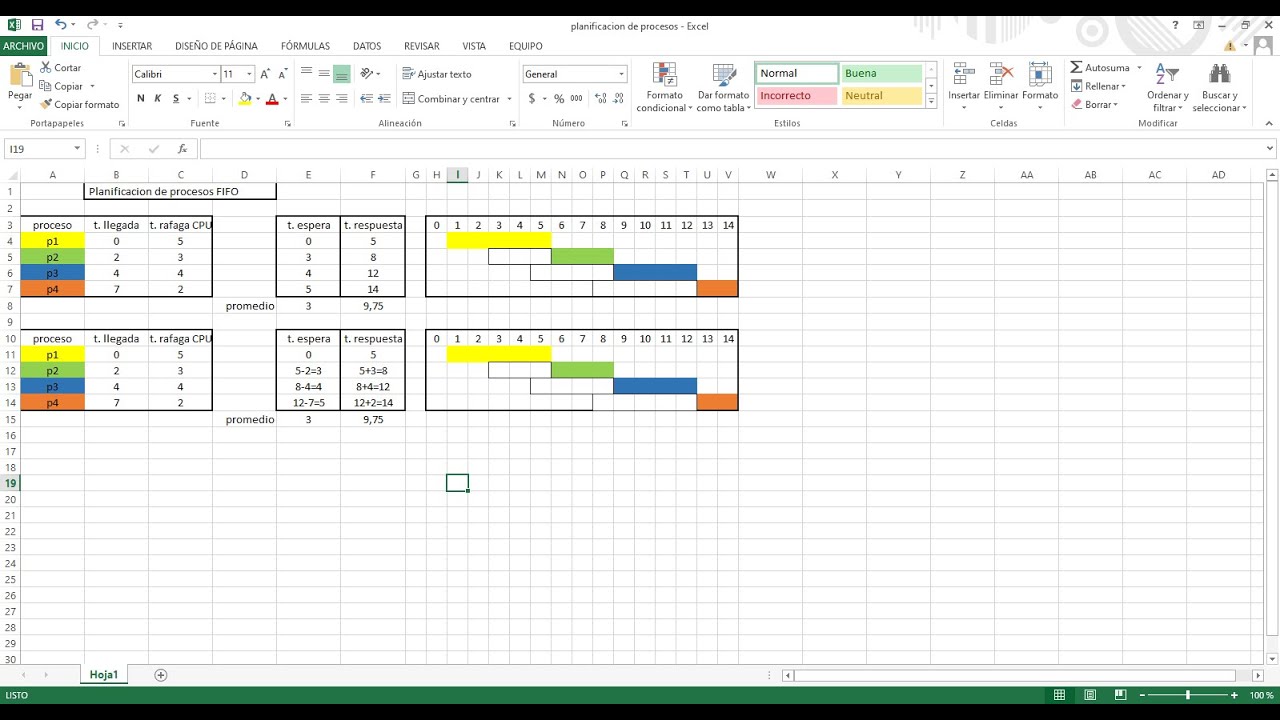Add a new sheet with plus button
This screenshot has width=1280, height=720.
tap(161, 675)
